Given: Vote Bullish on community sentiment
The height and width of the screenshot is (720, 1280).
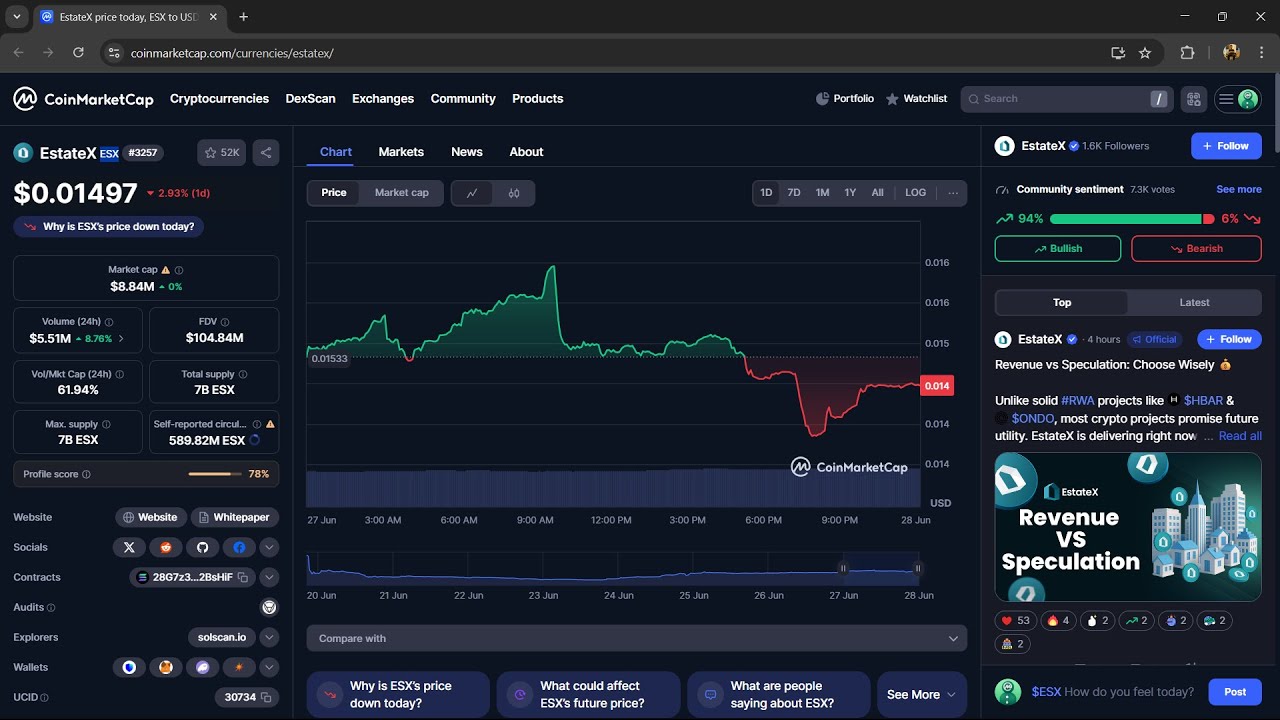Looking at the screenshot, I should [1058, 249].
